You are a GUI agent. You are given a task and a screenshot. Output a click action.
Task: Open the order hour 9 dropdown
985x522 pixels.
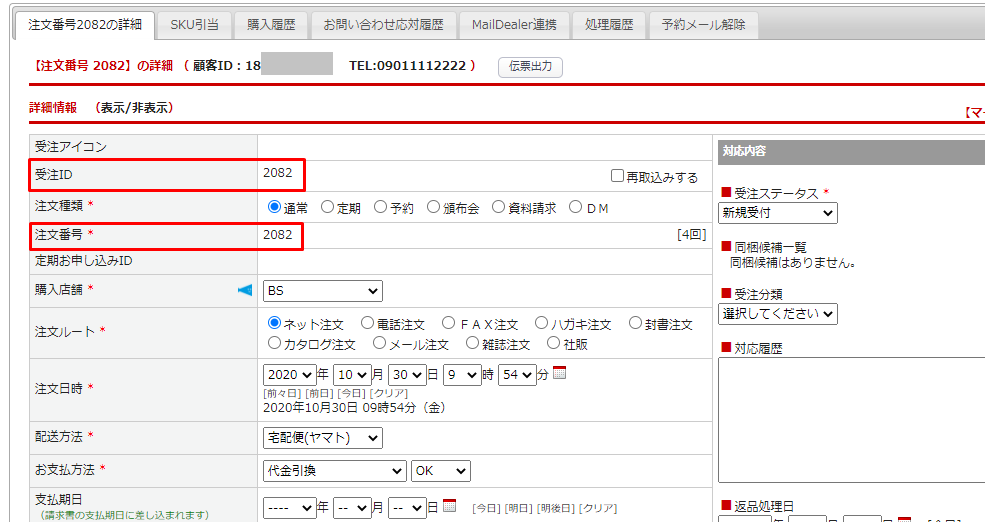(x=462, y=375)
